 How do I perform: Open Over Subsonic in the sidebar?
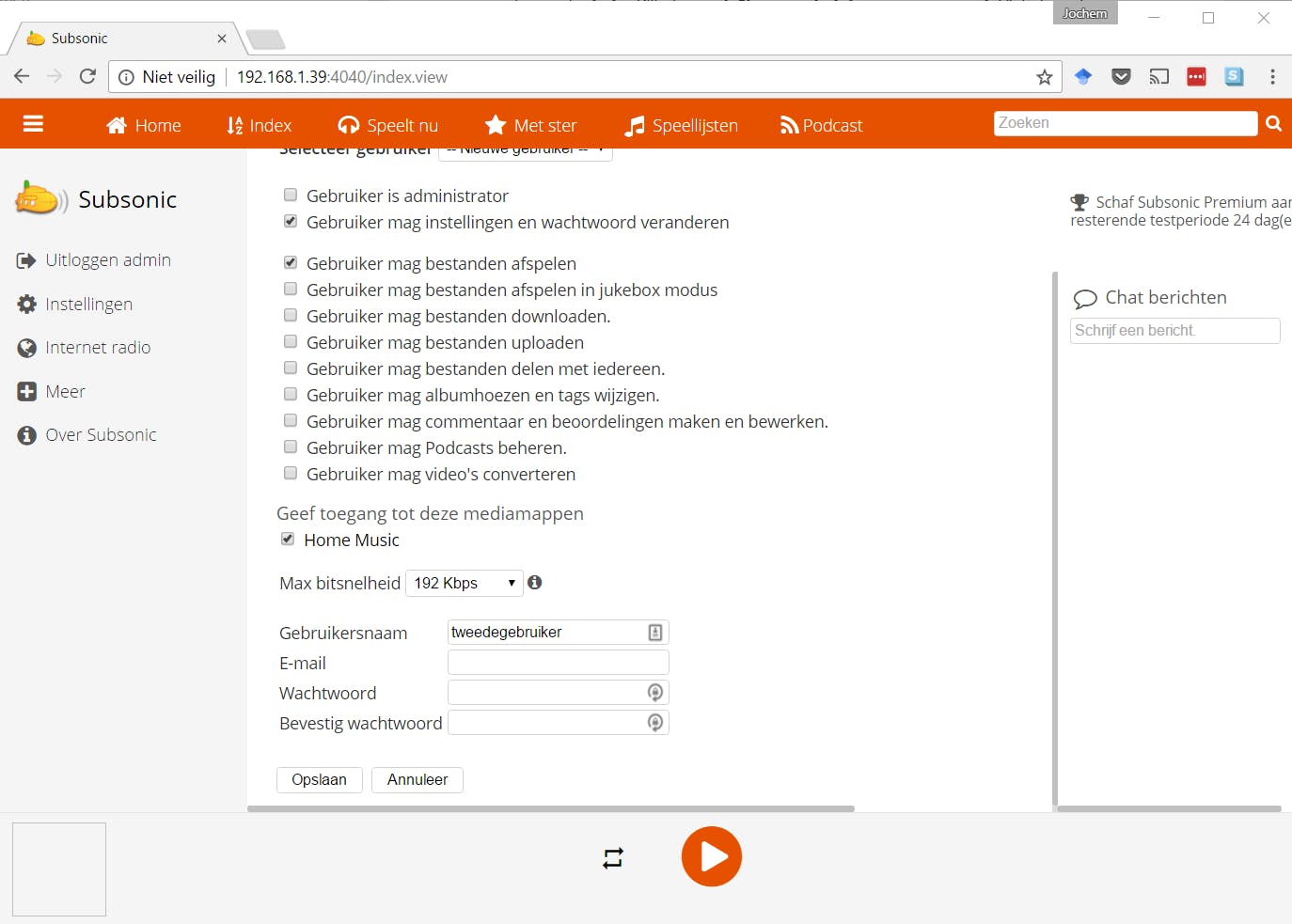click(x=87, y=435)
